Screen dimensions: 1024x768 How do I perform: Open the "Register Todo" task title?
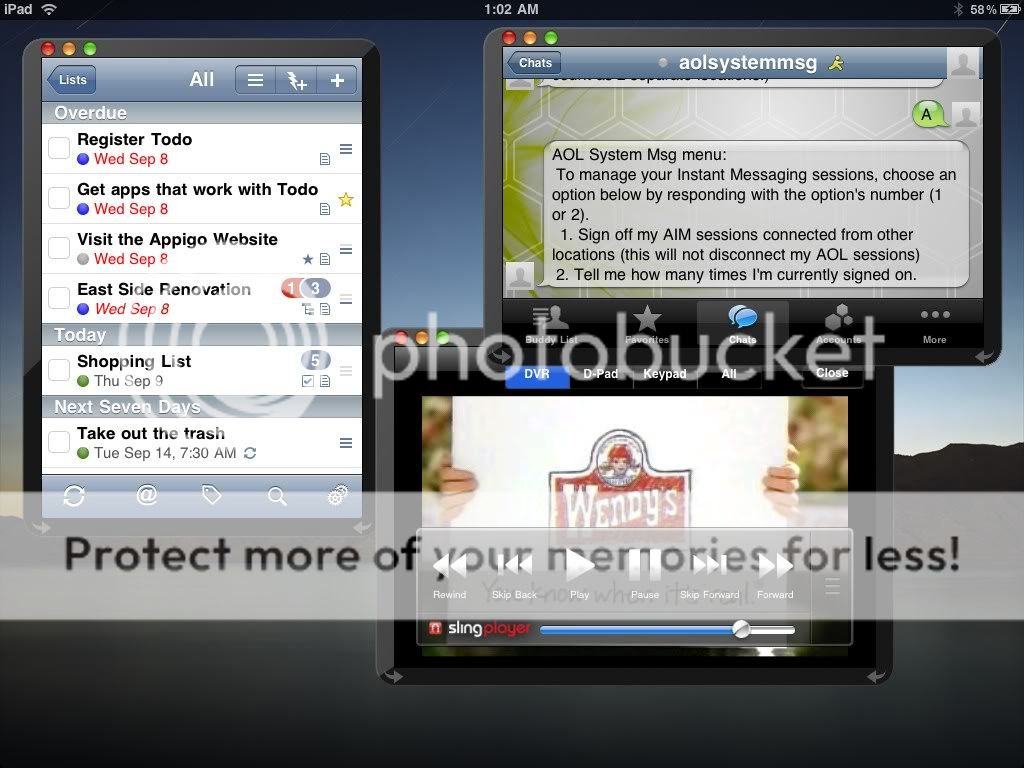point(135,139)
